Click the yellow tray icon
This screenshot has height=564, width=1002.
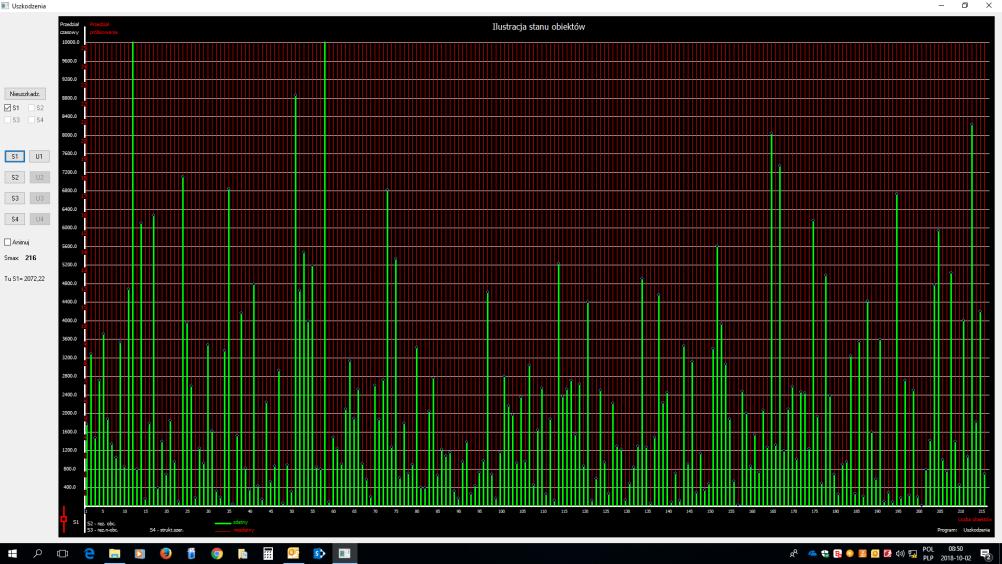[875, 553]
